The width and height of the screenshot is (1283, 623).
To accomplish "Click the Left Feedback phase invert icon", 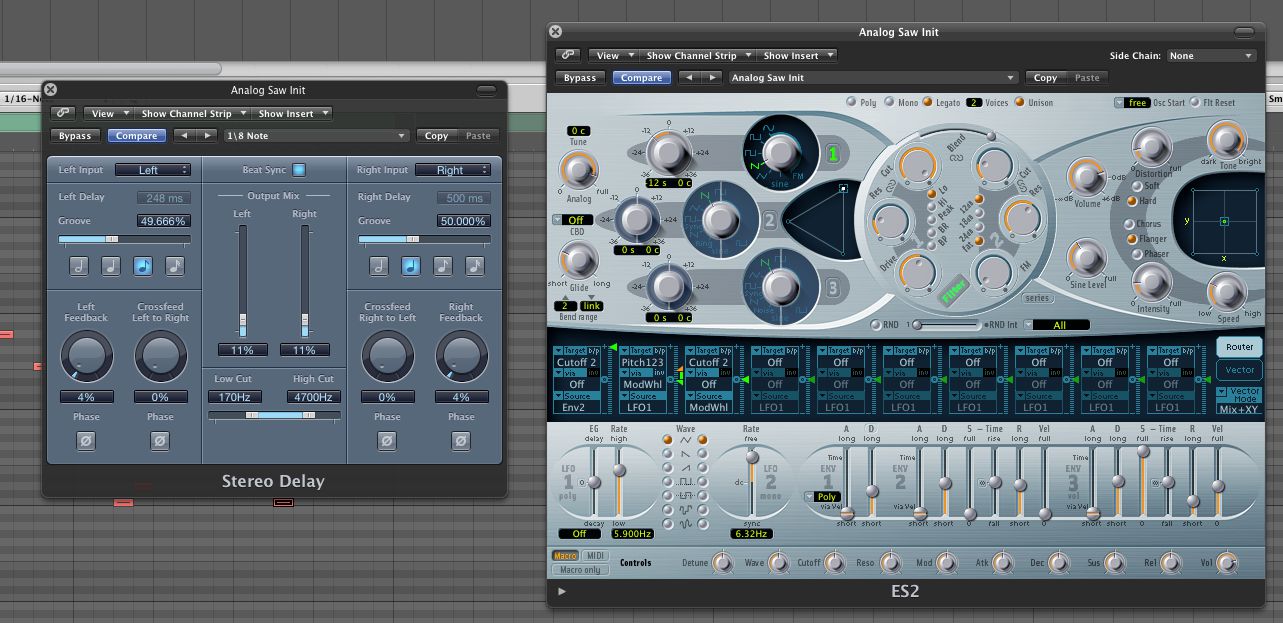I will pyautogui.click(x=86, y=440).
